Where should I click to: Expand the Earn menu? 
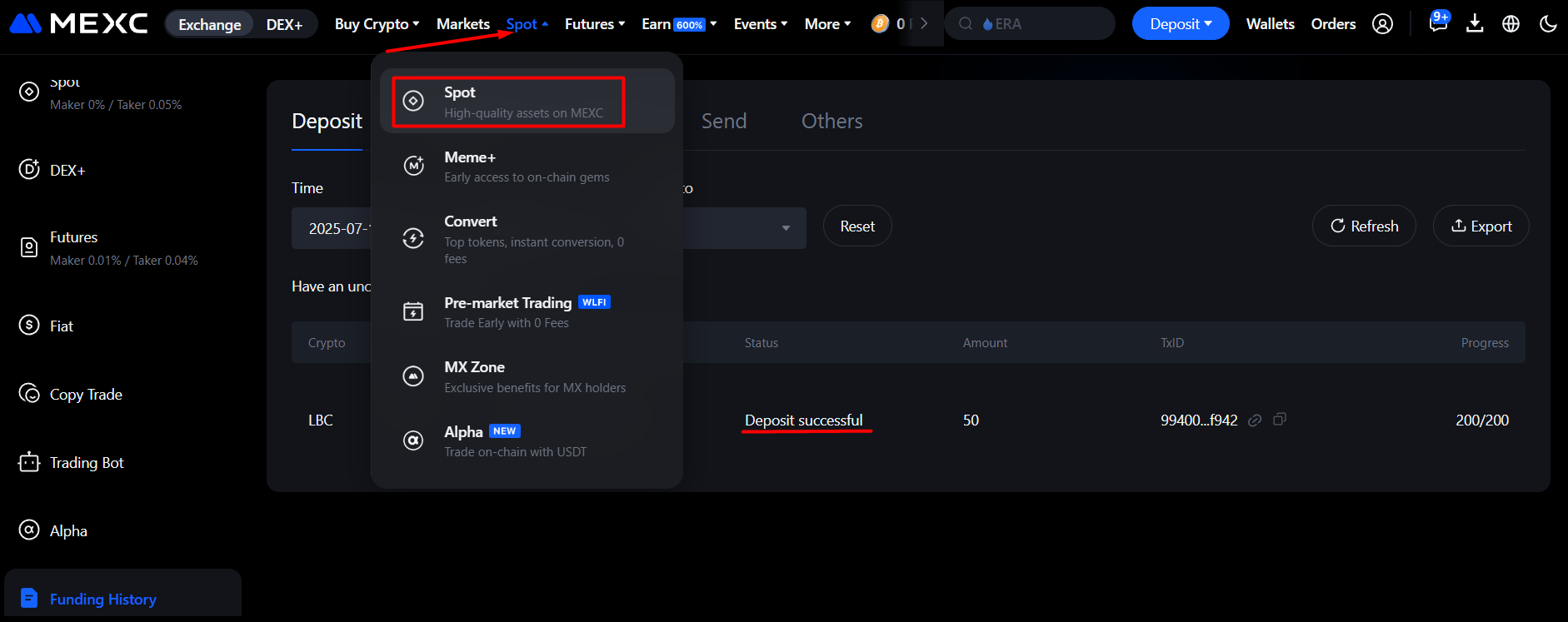point(679,24)
